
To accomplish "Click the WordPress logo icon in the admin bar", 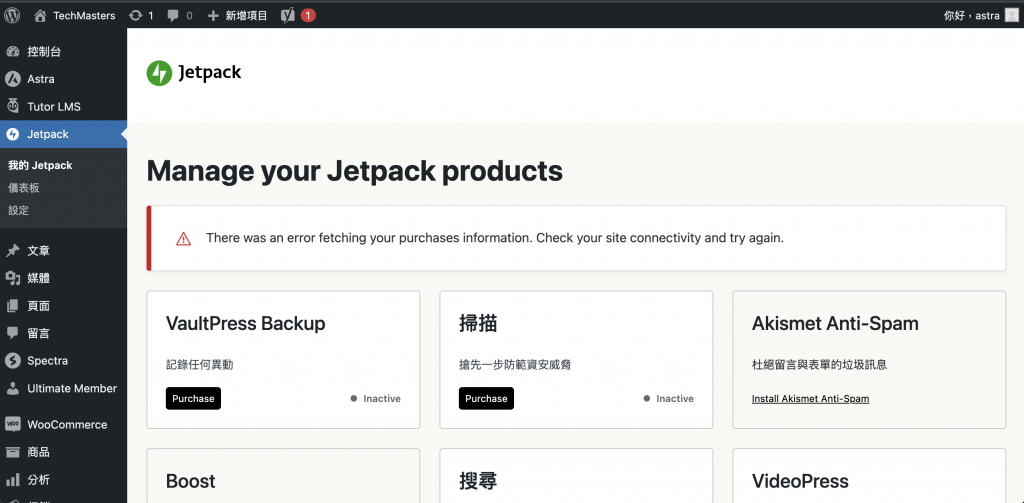I will [x=12, y=15].
